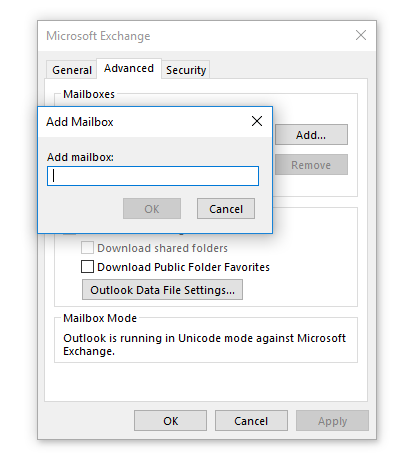Viewport: 405px width, 462px height.
Task: Open the Security tab
Action: tap(186, 70)
